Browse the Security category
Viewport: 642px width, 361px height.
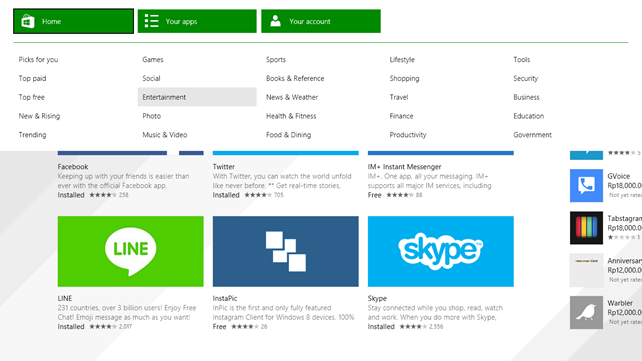coord(526,78)
